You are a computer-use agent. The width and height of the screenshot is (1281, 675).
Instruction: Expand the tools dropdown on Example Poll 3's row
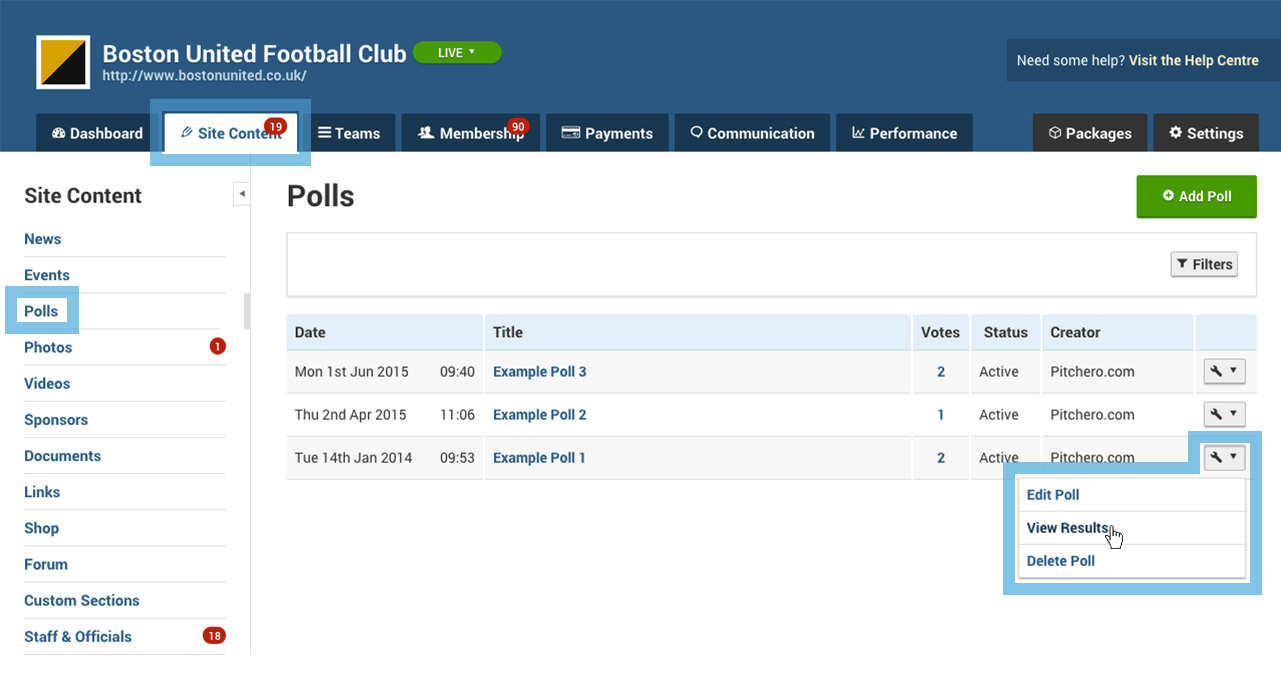[1224, 371]
